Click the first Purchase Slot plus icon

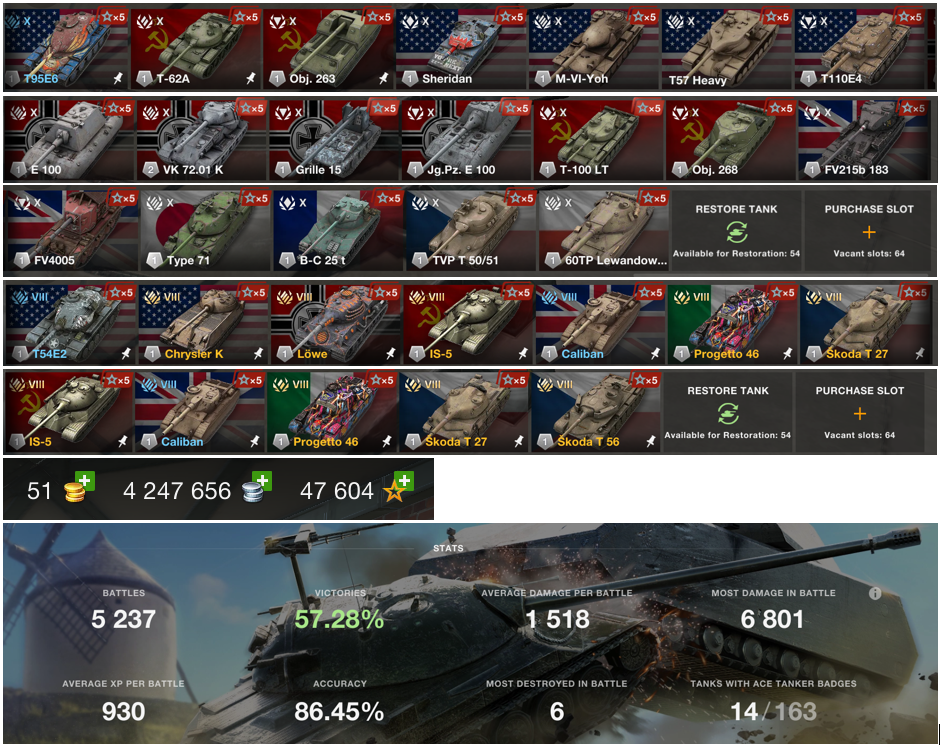tap(869, 232)
